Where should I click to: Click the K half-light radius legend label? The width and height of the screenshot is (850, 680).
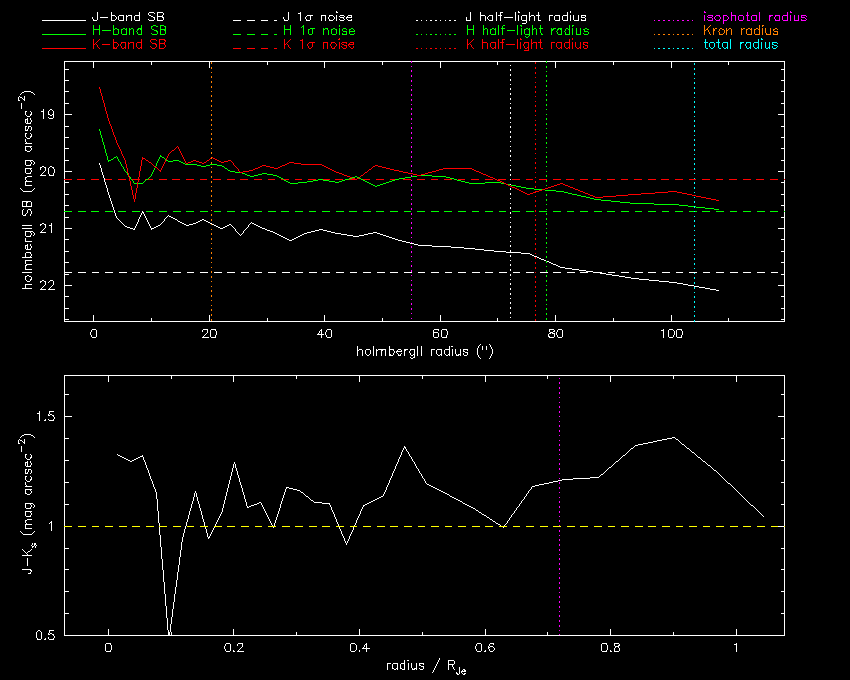(x=527, y=45)
